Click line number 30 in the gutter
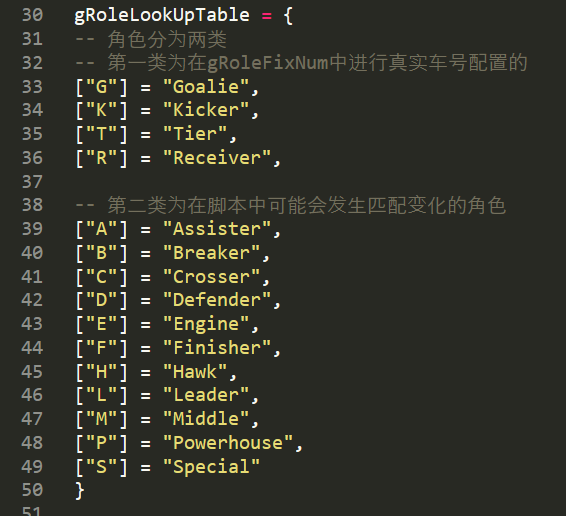 coord(32,15)
